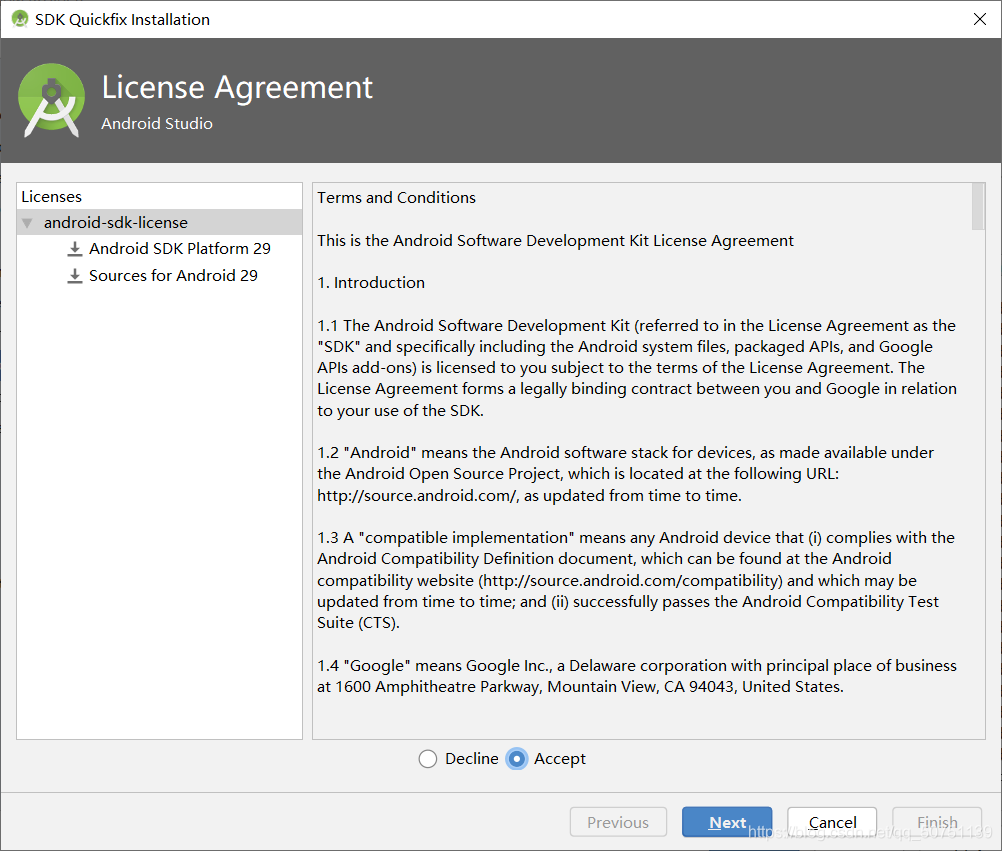Screen dimensions: 1002x851
Task: Click 'Suite (CTS).' line in license text
Action: tap(358, 623)
